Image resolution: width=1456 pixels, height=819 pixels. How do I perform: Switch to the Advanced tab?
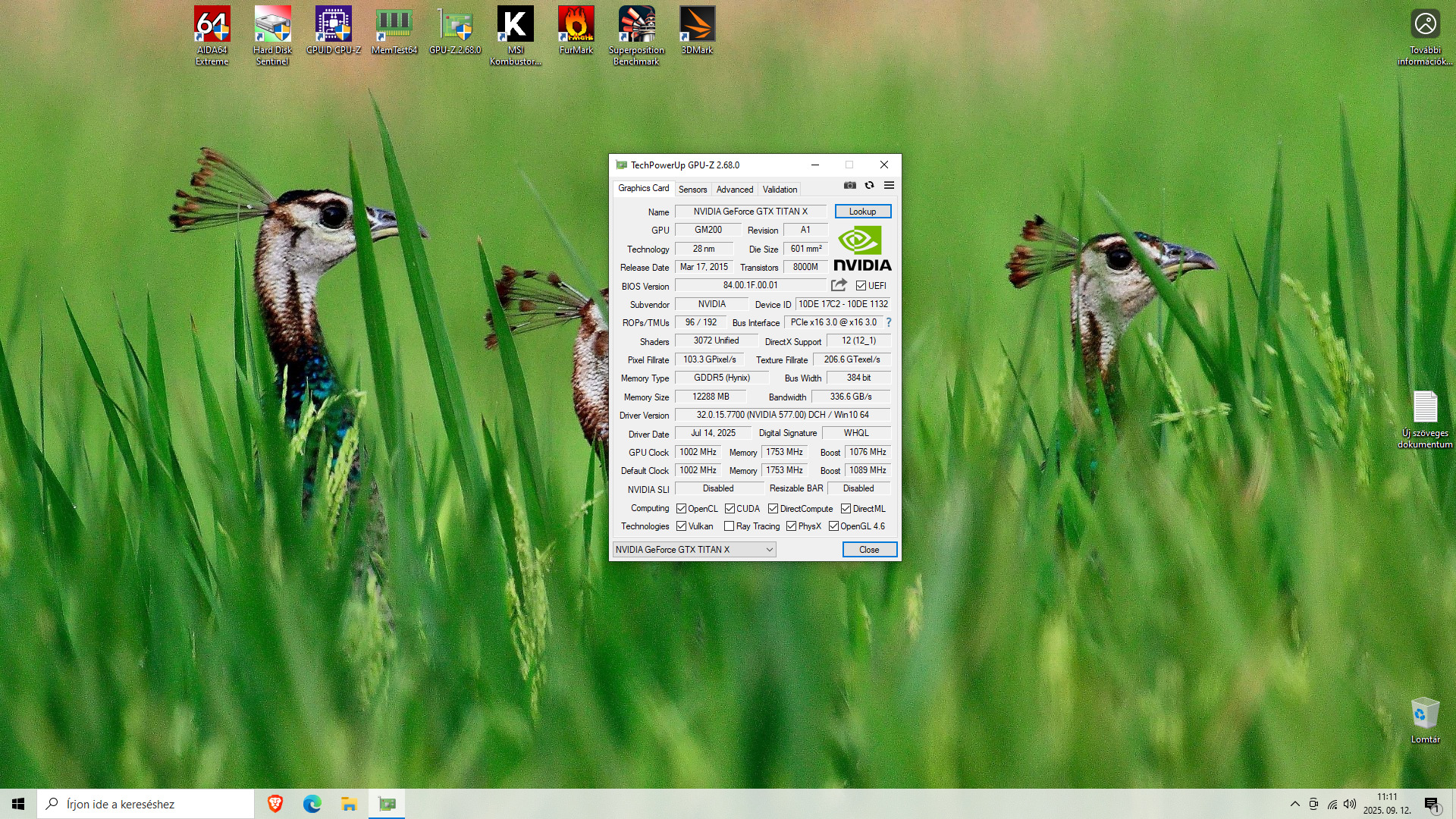[x=734, y=190]
